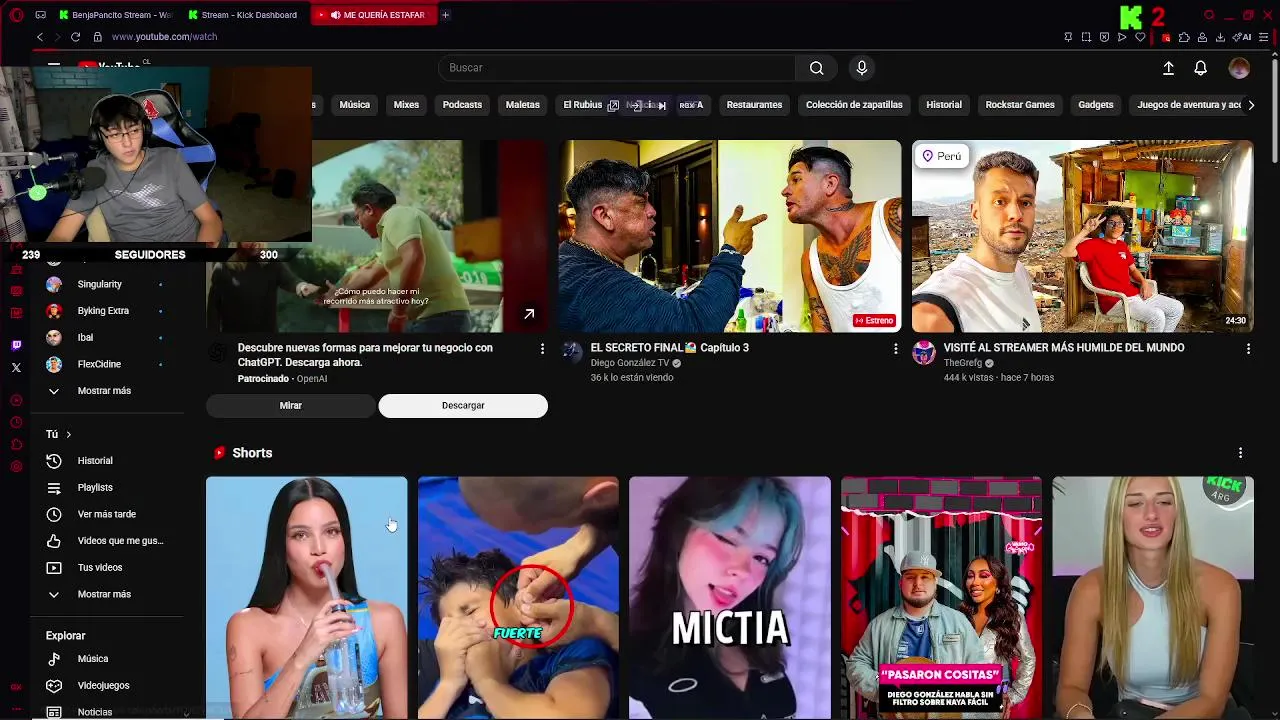Select the Gadgets category chip
Viewport: 1280px width, 720px height.
coord(1096,105)
